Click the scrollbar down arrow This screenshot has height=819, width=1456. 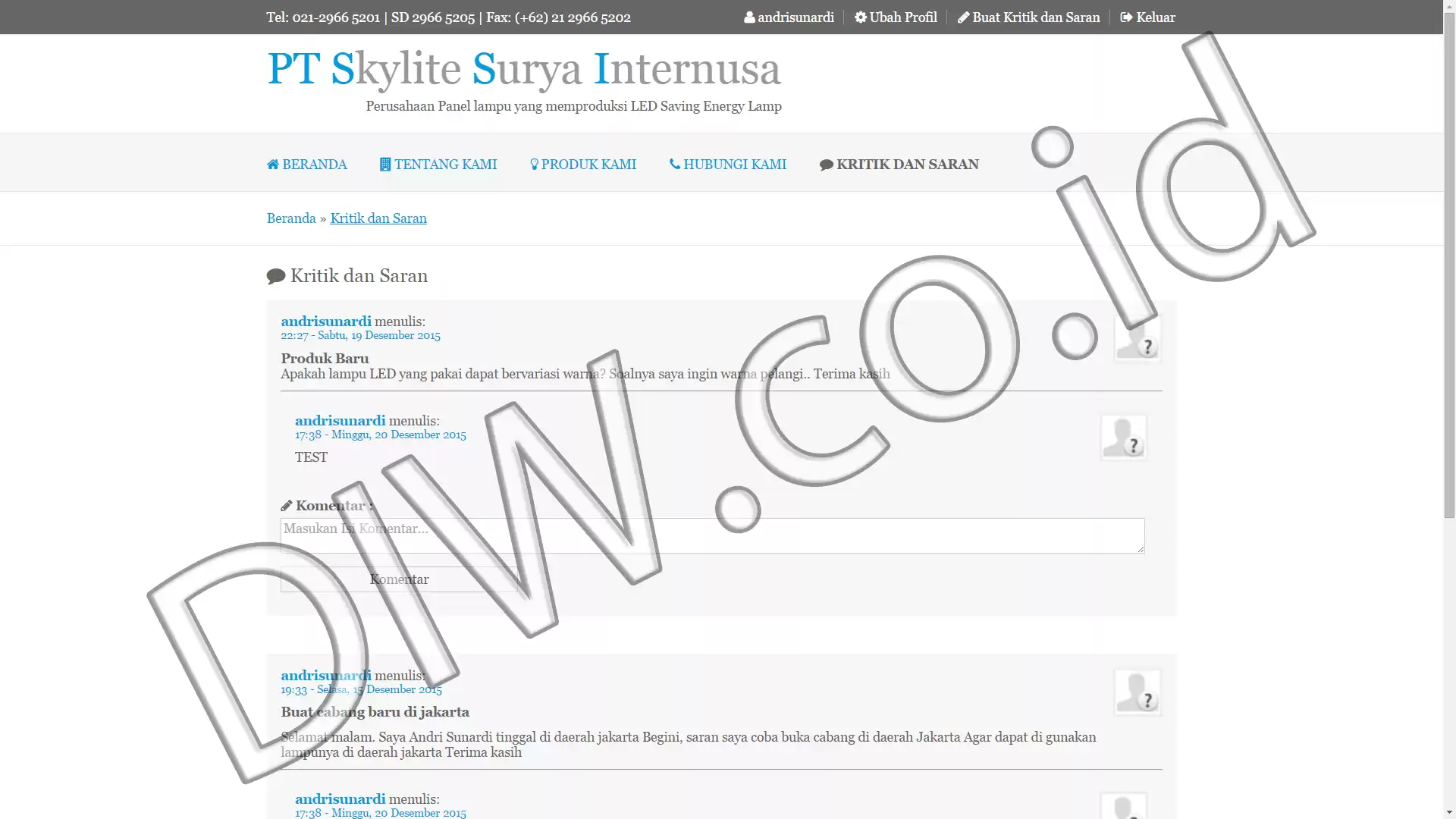(x=1449, y=812)
